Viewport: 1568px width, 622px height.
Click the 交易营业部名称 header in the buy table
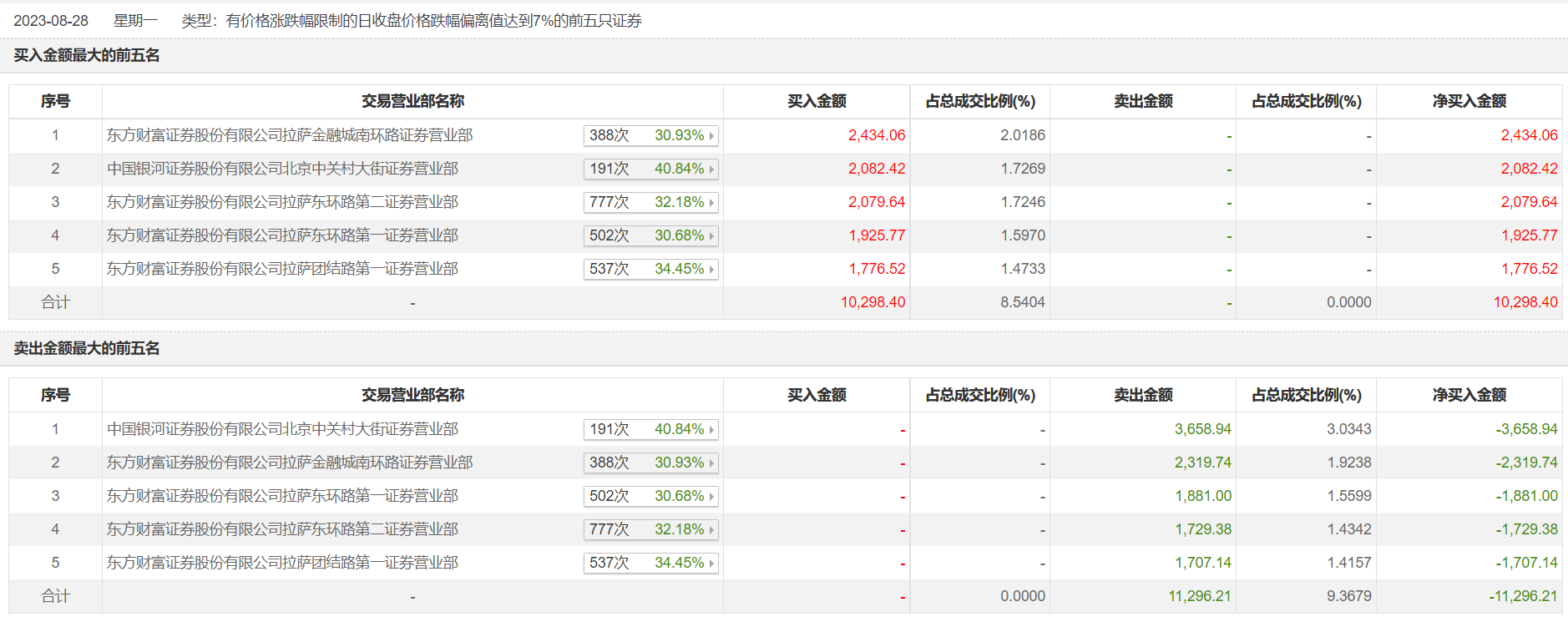[x=412, y=101]
